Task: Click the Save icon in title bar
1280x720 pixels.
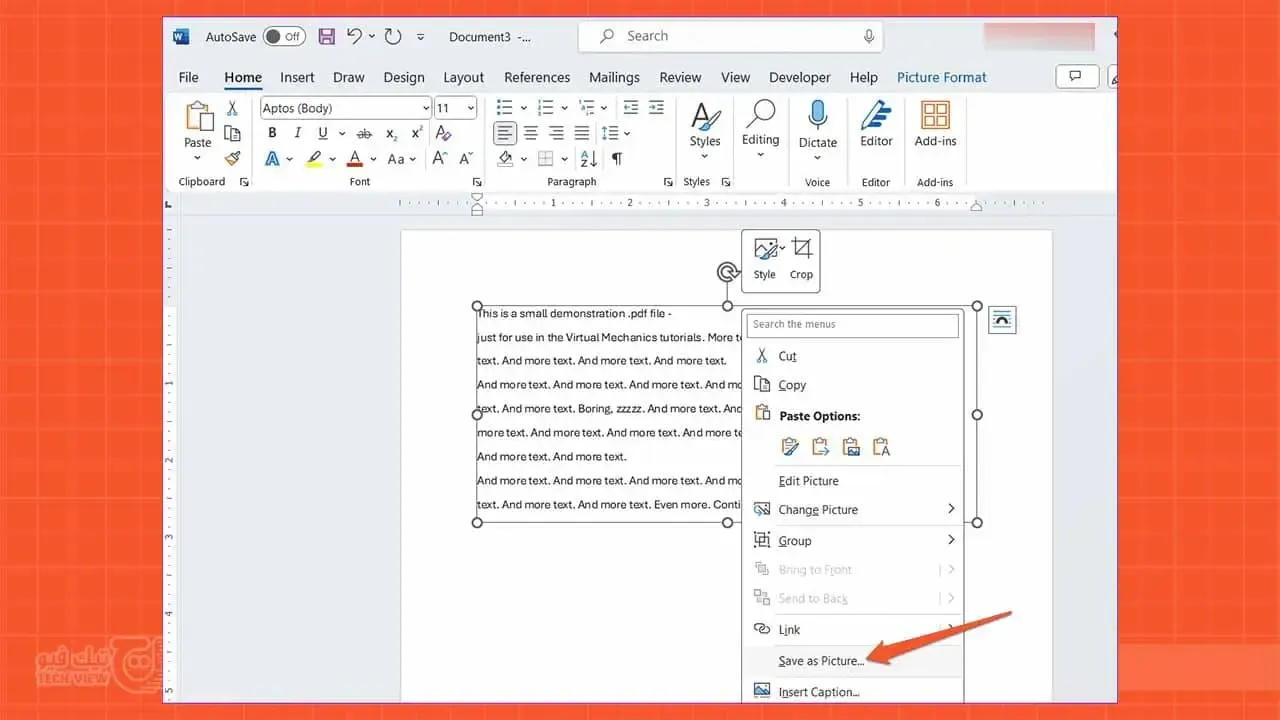Action: point(326,36)
